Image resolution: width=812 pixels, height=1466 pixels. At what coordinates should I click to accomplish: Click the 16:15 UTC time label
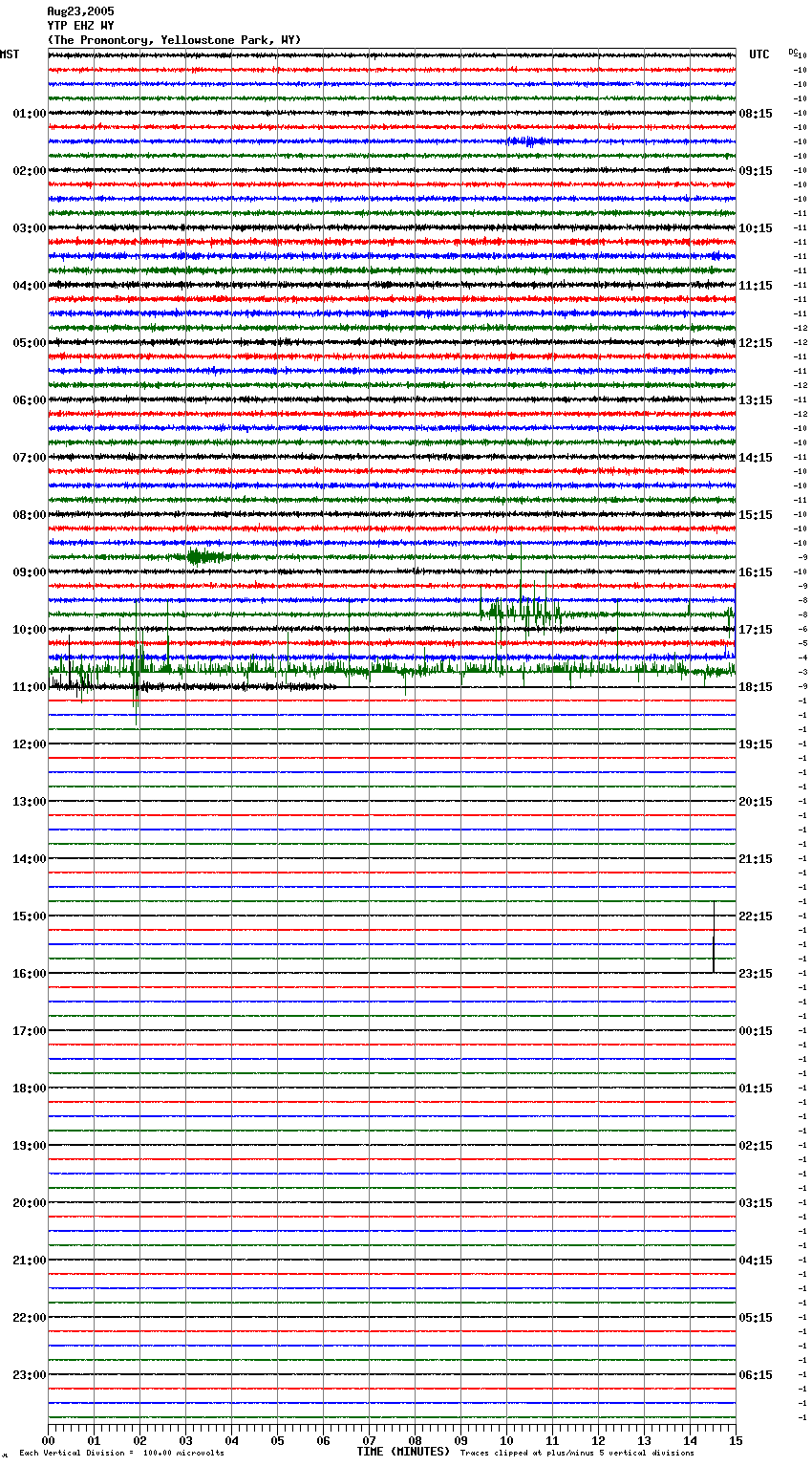click(x=756, y=572)
